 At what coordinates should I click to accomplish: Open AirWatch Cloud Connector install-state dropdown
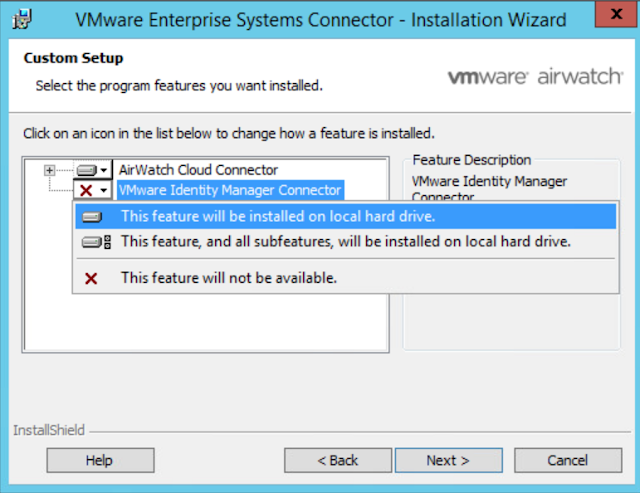(93, 170)
